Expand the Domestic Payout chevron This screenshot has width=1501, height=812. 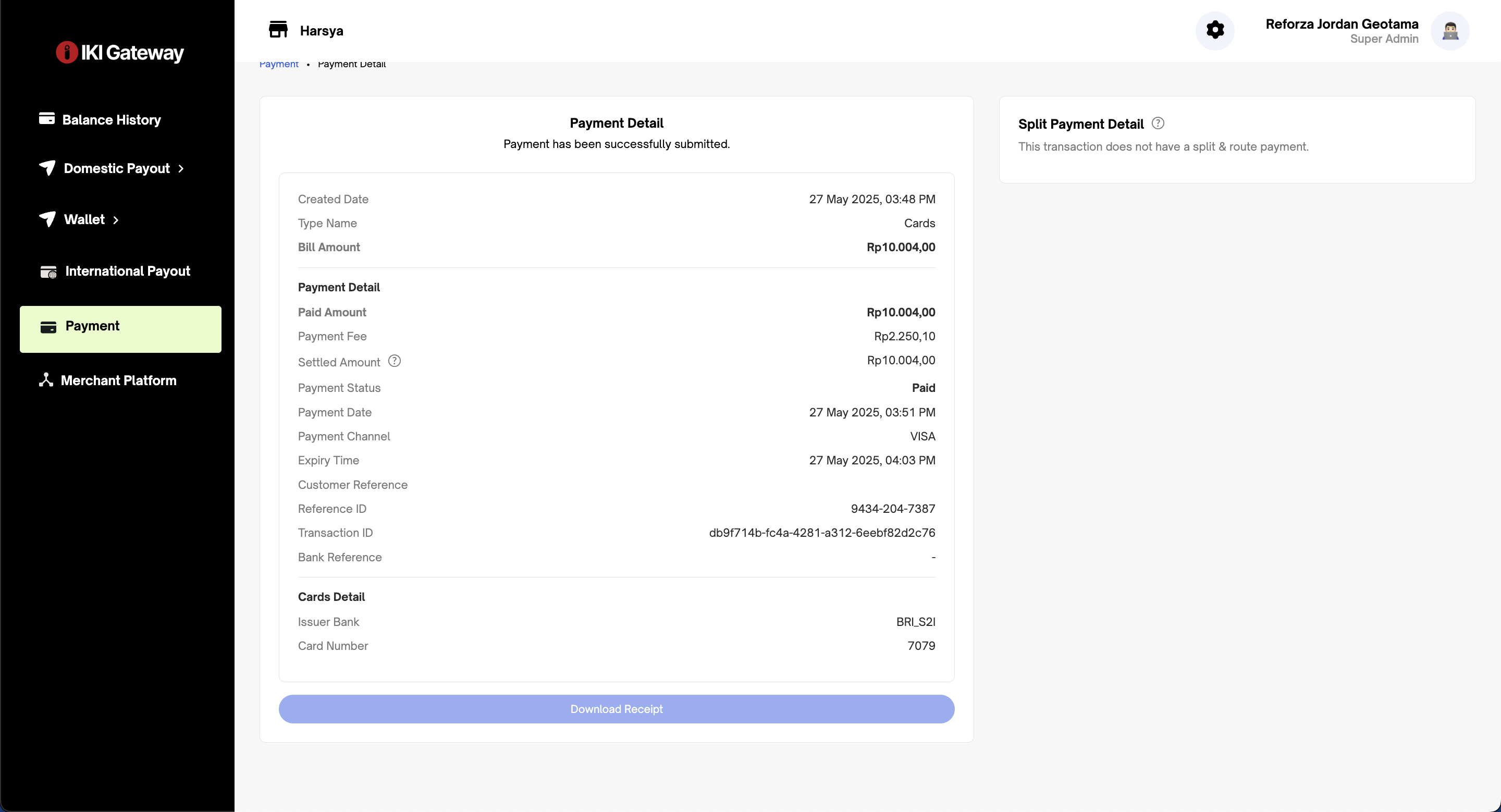click(181, 169)
